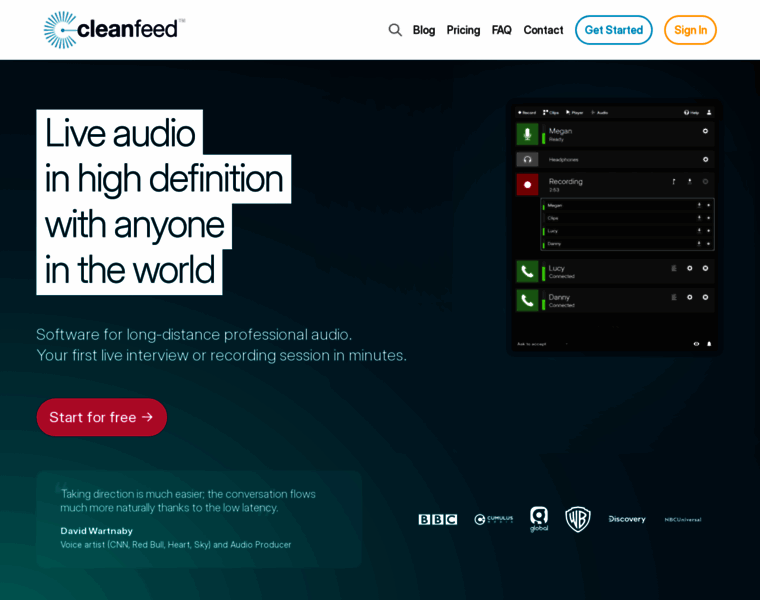Click the Warner Bros shield logo
Screen dimensions: 760x600
point(578,519)
